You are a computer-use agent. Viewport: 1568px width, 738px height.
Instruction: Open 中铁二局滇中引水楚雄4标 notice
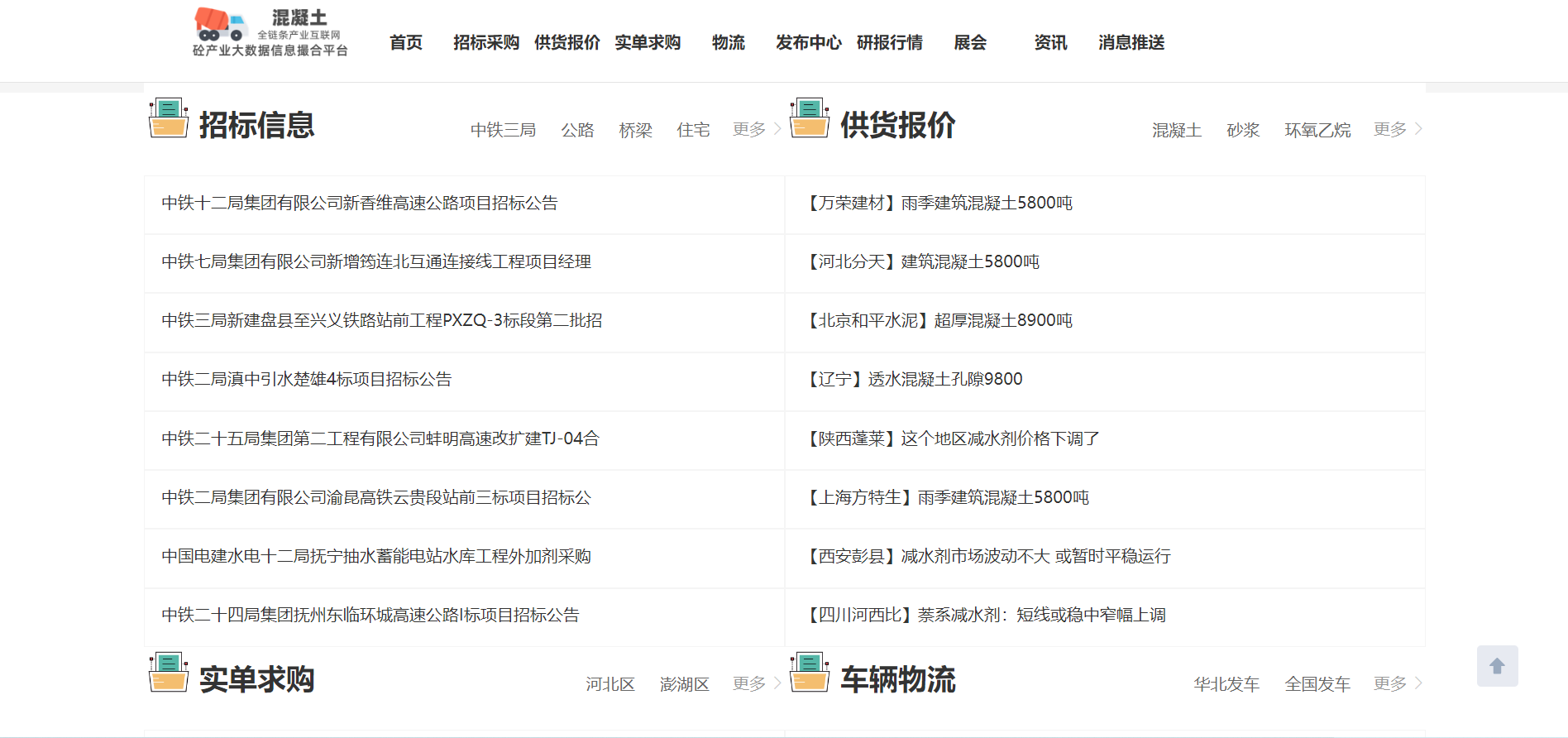307,380
